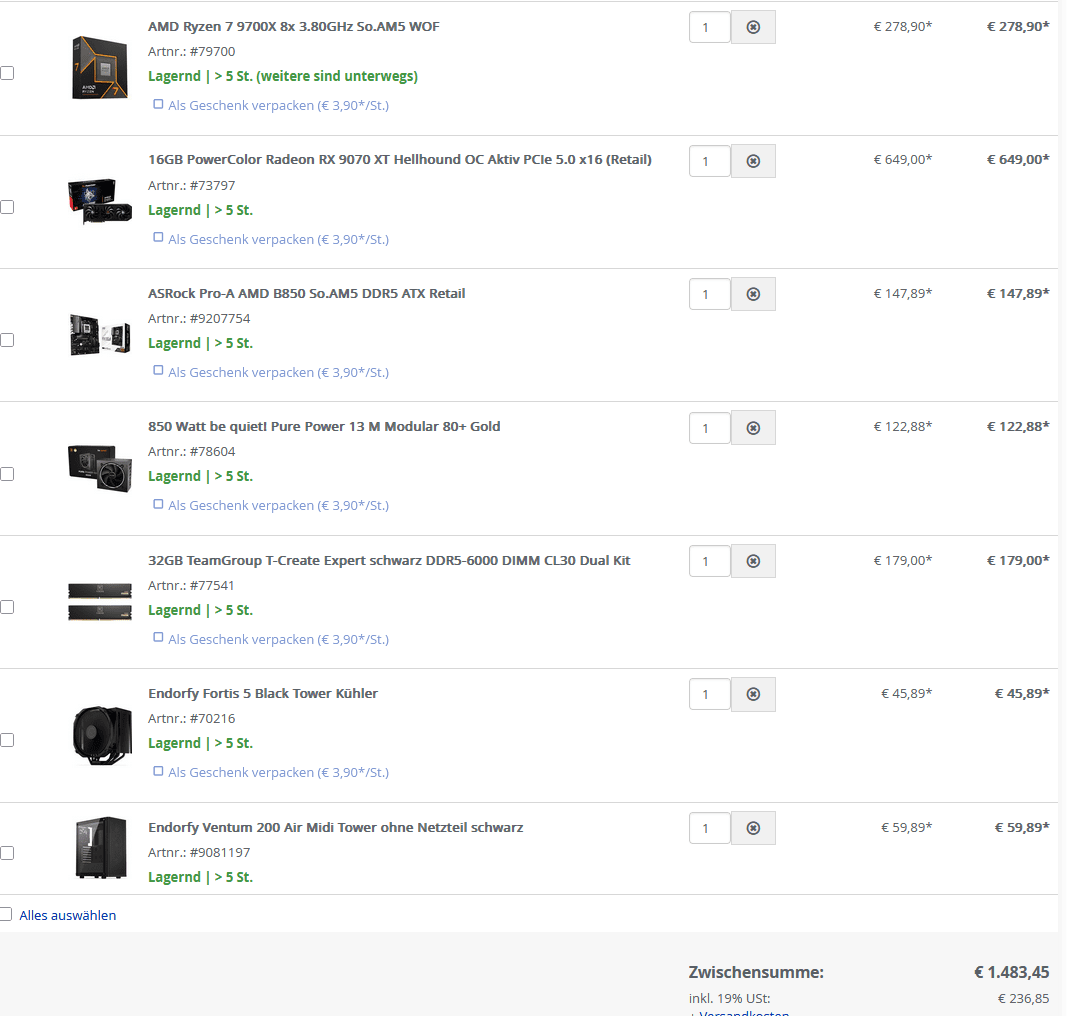The image size is (1067, 1016).
Task: Click the inkl. 19% USt value € 236,85
Action: 1023,999
